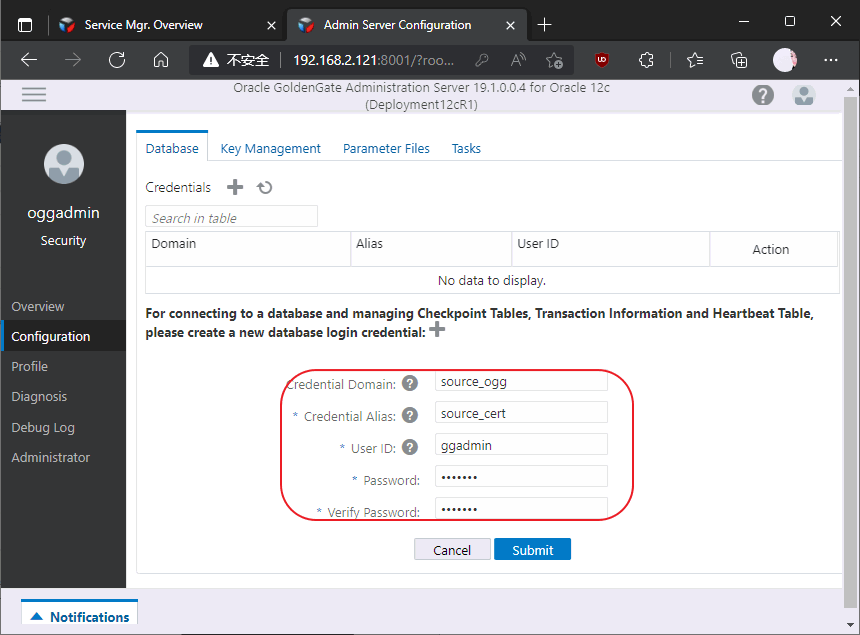Viewport: 860px width, 635px height.
Task: Focus the Credential Alias input field
Action: point(521,413)
